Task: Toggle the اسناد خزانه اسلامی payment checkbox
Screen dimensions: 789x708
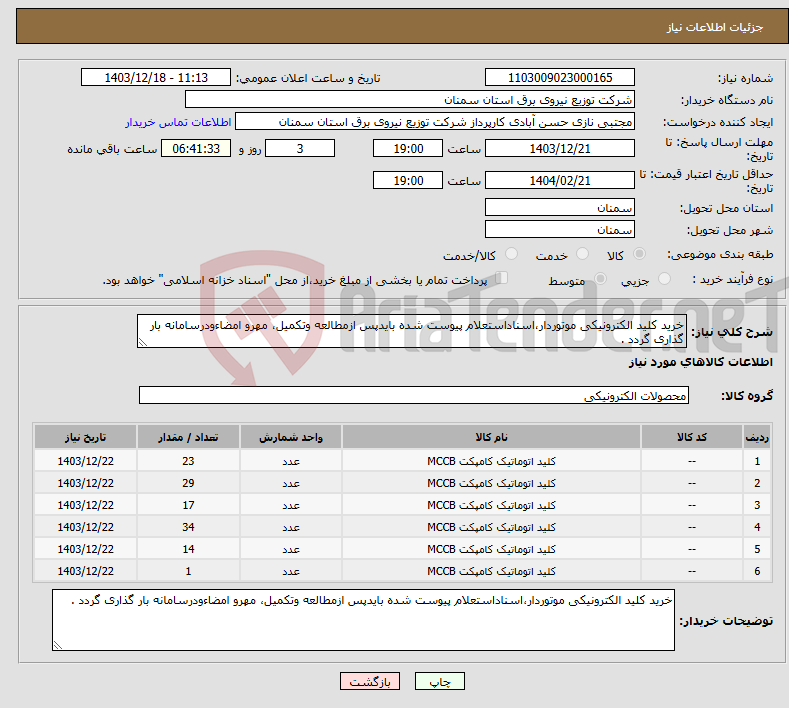Action: point(502,279)
